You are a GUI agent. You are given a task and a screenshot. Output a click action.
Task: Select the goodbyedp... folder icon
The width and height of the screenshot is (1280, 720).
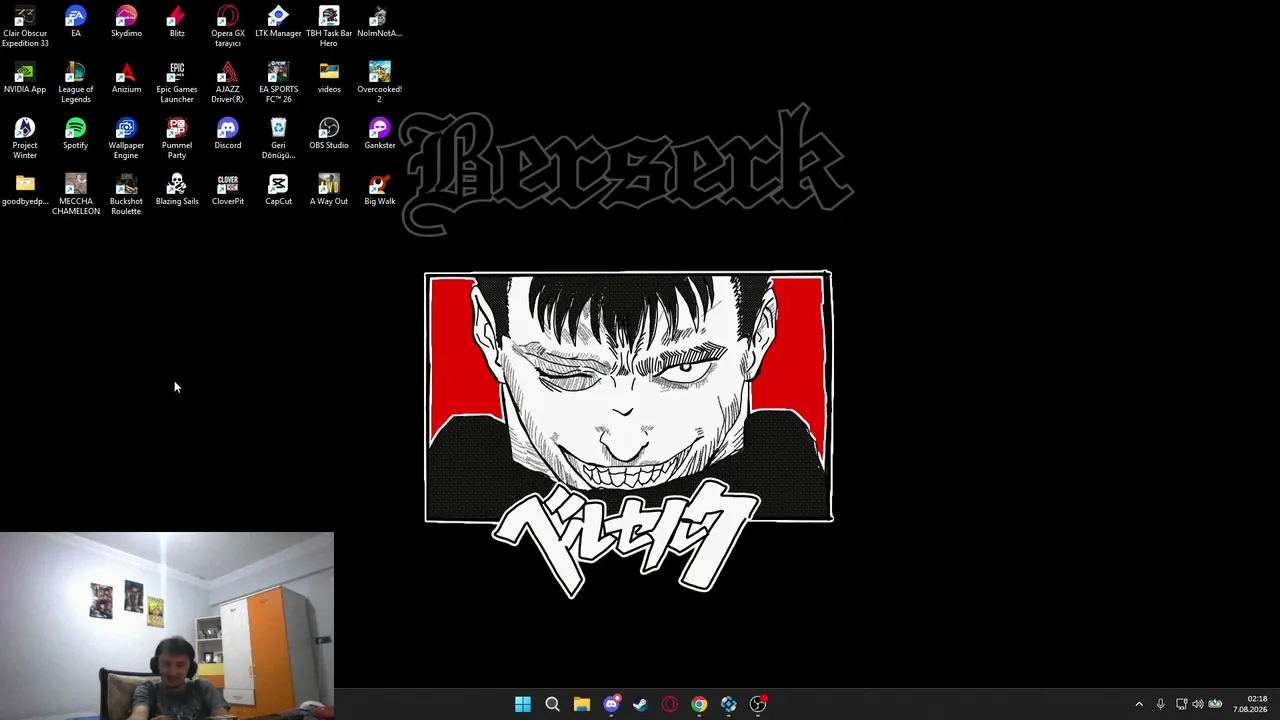coord(25,190)
